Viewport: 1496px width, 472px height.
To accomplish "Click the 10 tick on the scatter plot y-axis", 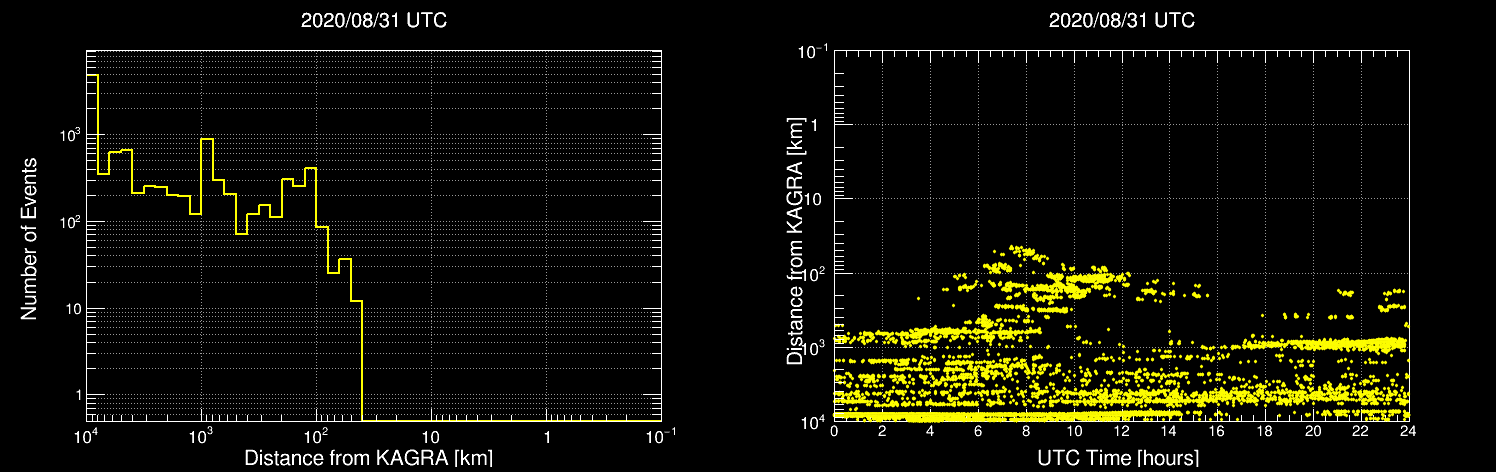I will (x=815, y=200).
